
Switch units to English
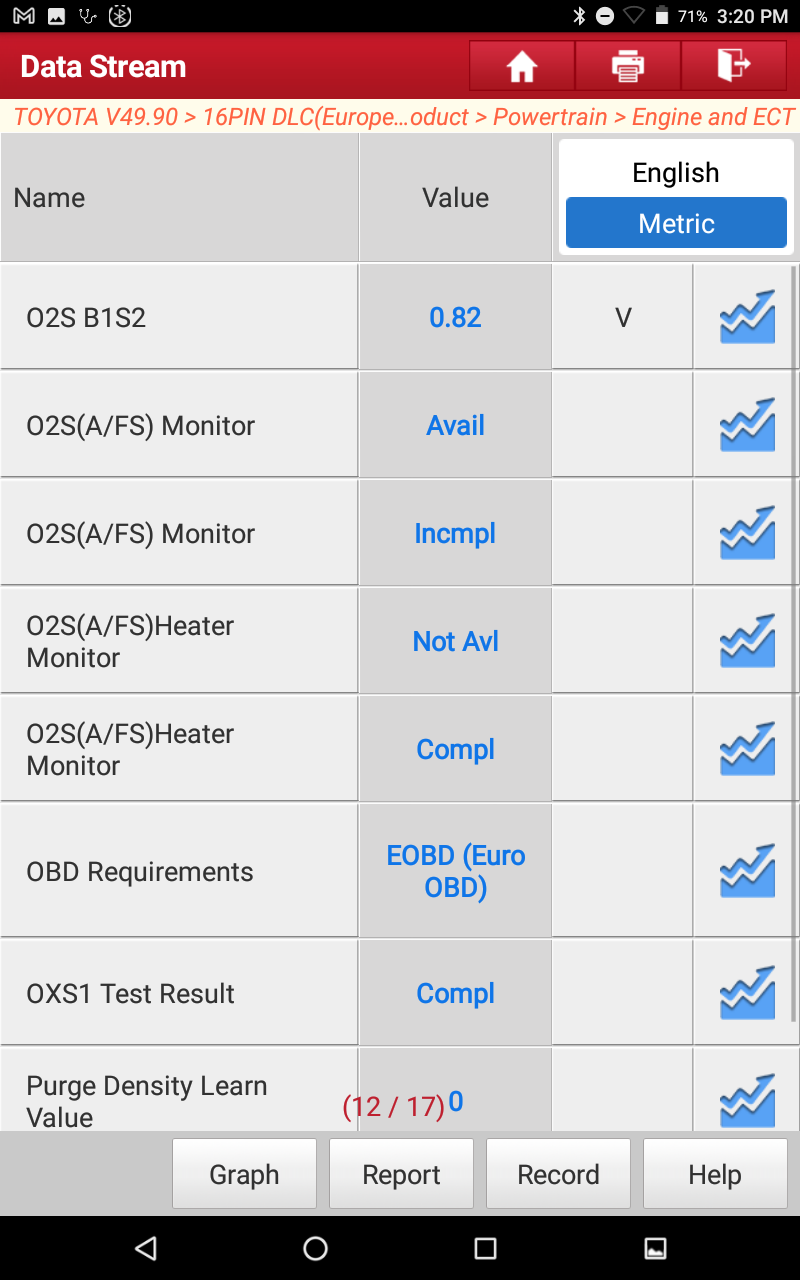[676, 173]
